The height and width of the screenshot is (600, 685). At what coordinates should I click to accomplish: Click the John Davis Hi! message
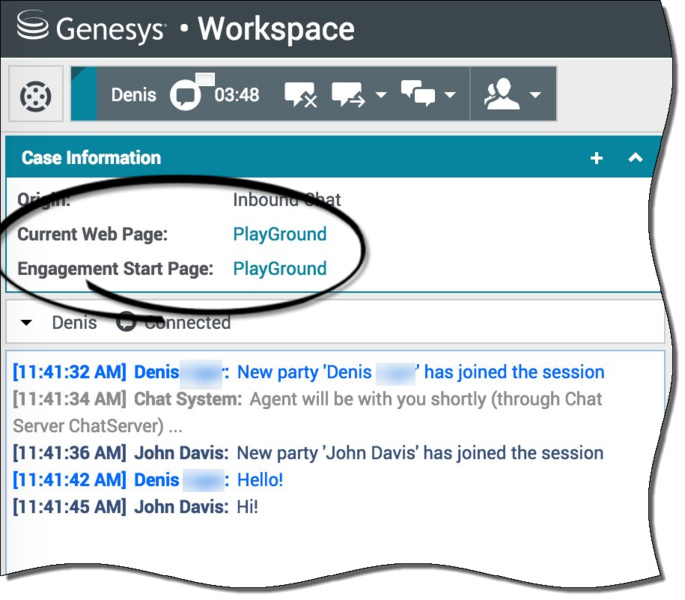(x=135, y=507)
